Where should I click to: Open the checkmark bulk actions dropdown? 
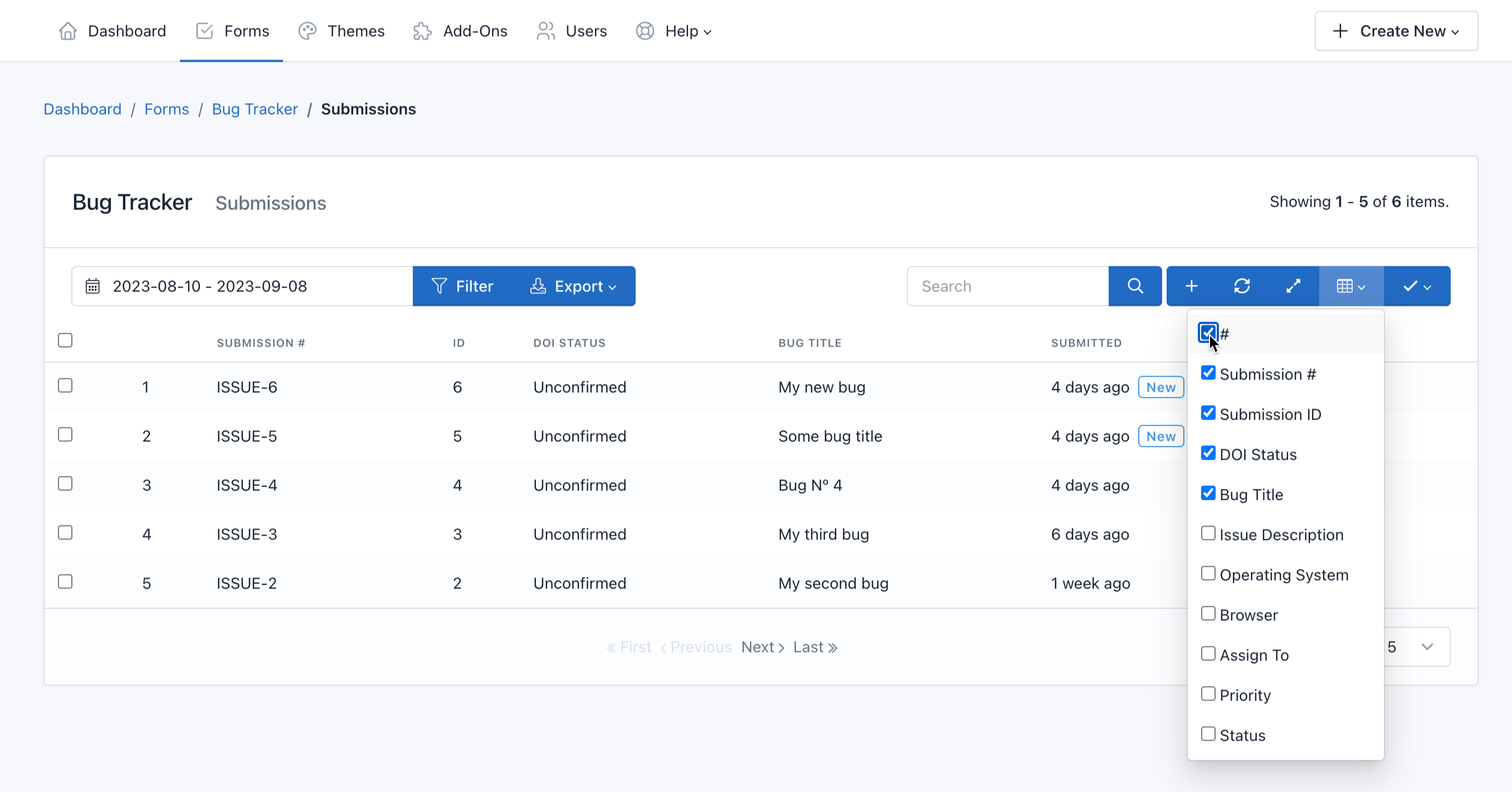1416,286
